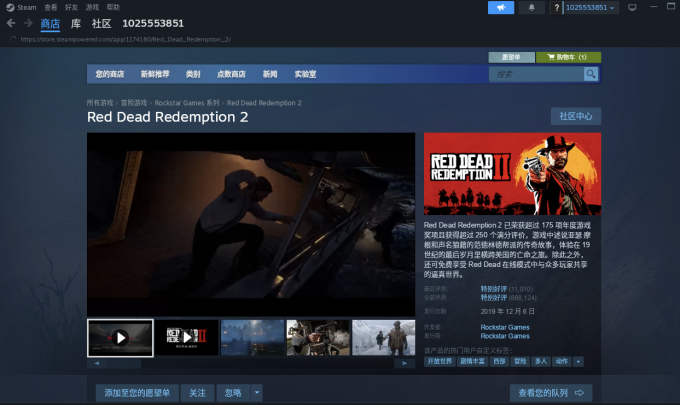Open 冒险游戏 breadcrumb link

(x=134, y=103)
